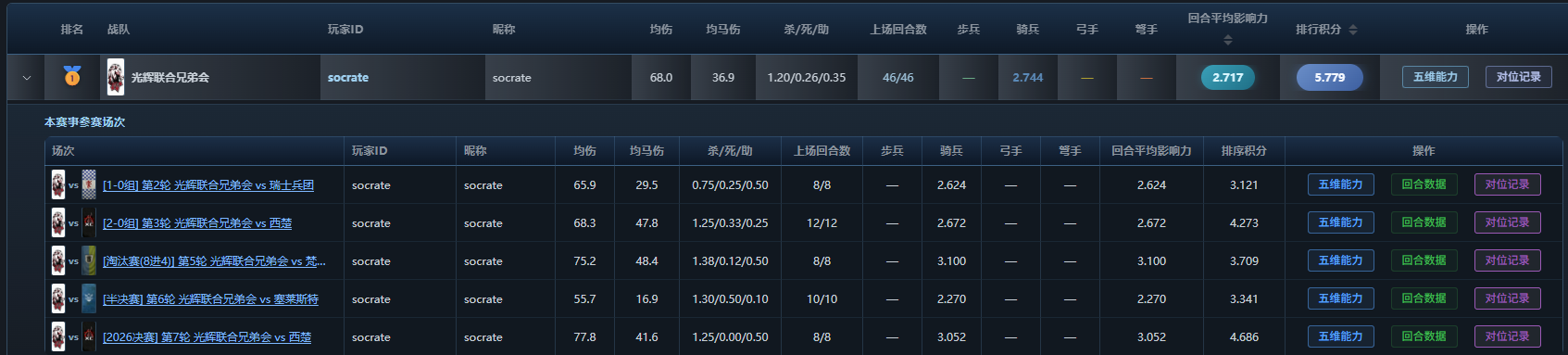Screen dimensions: 1568x355
Task: Open the 淘汰赛(8进4) 第5轮 match link
Action: (x=214, y=261)
